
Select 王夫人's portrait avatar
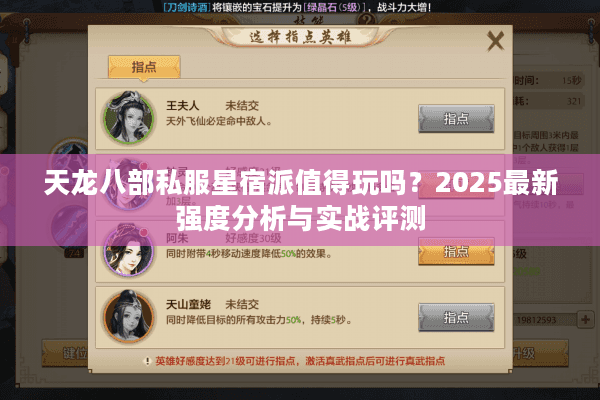coord(129,117)
